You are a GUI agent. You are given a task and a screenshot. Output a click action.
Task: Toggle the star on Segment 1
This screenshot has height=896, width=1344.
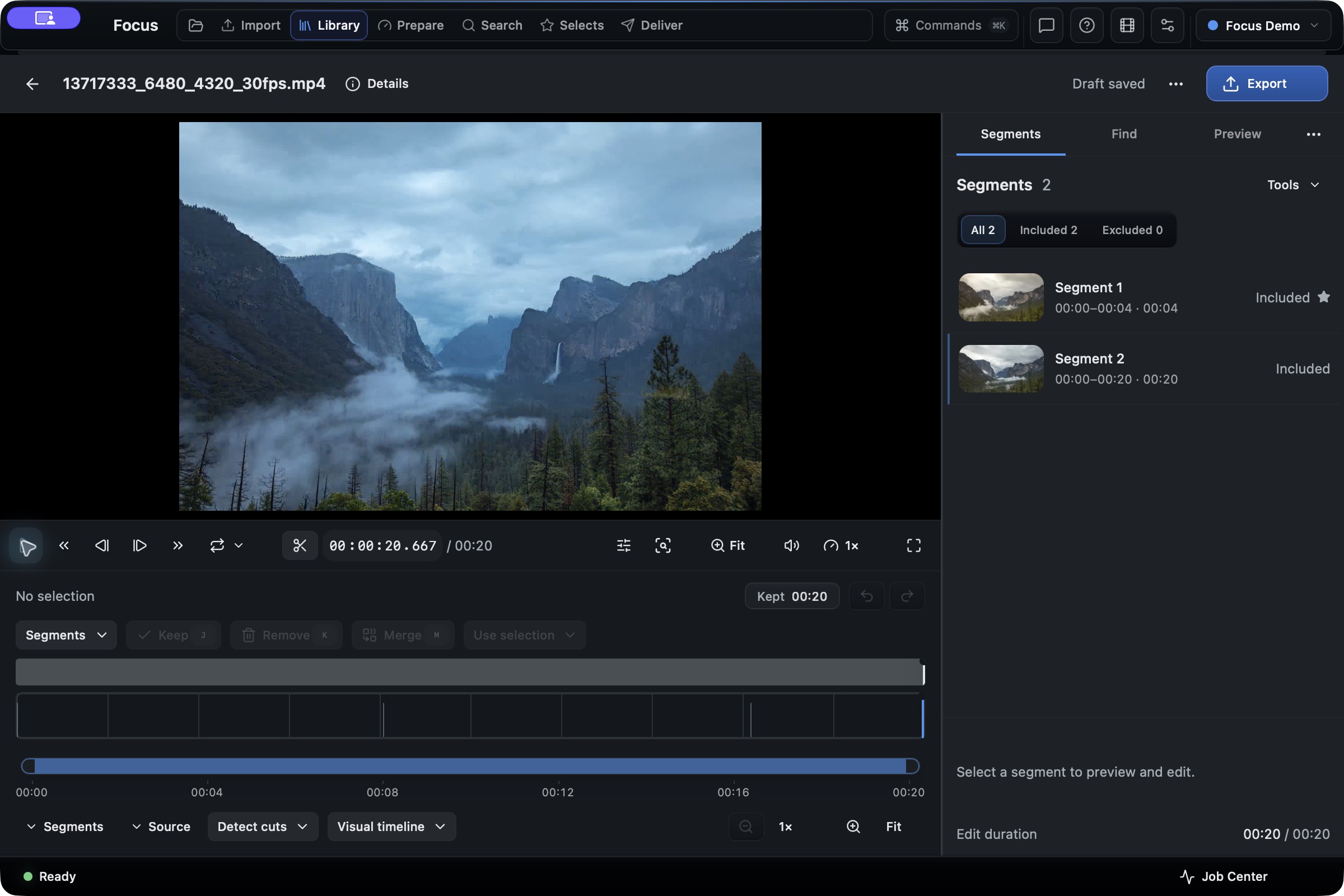click(x=1323, y=297)
